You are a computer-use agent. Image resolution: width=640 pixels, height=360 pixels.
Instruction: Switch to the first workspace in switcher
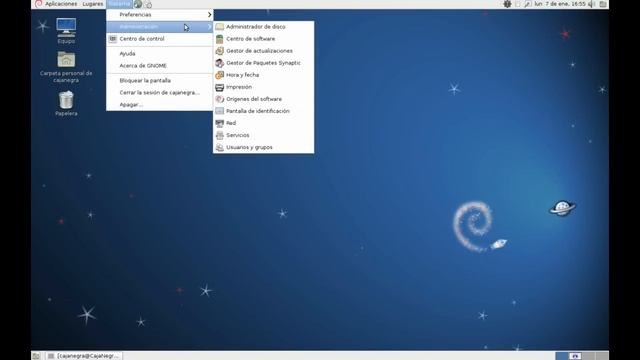562,356
